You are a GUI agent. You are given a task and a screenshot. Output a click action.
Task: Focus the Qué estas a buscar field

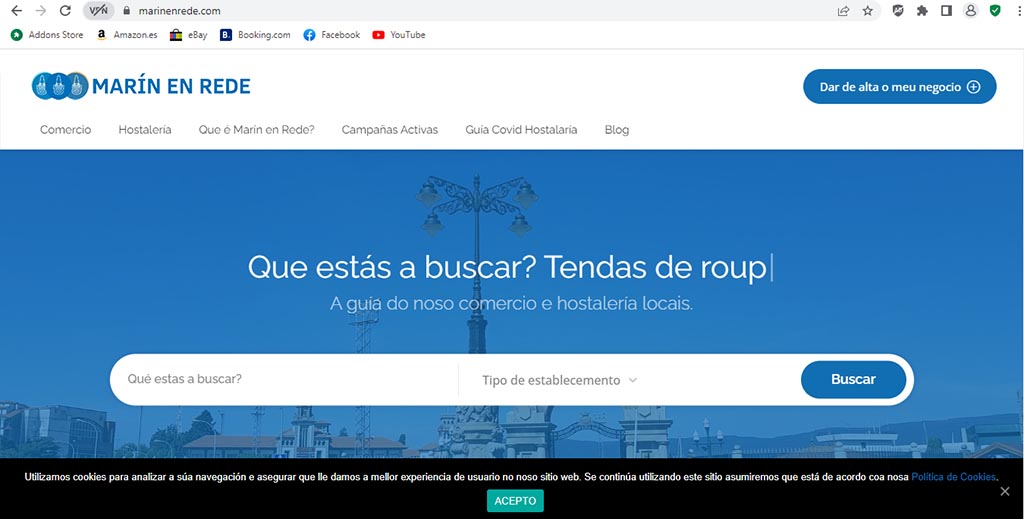(285, 380)
